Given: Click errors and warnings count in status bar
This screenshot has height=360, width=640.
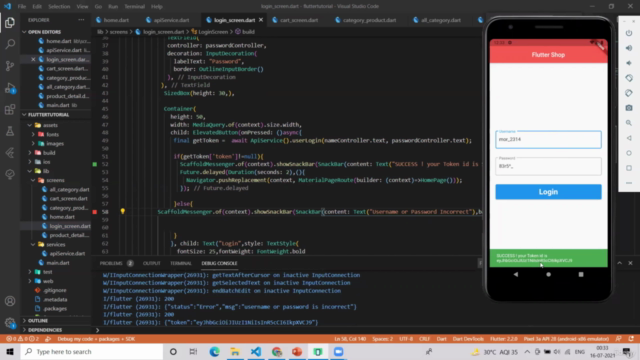Looking at the screenshot, I should [22, 339].
